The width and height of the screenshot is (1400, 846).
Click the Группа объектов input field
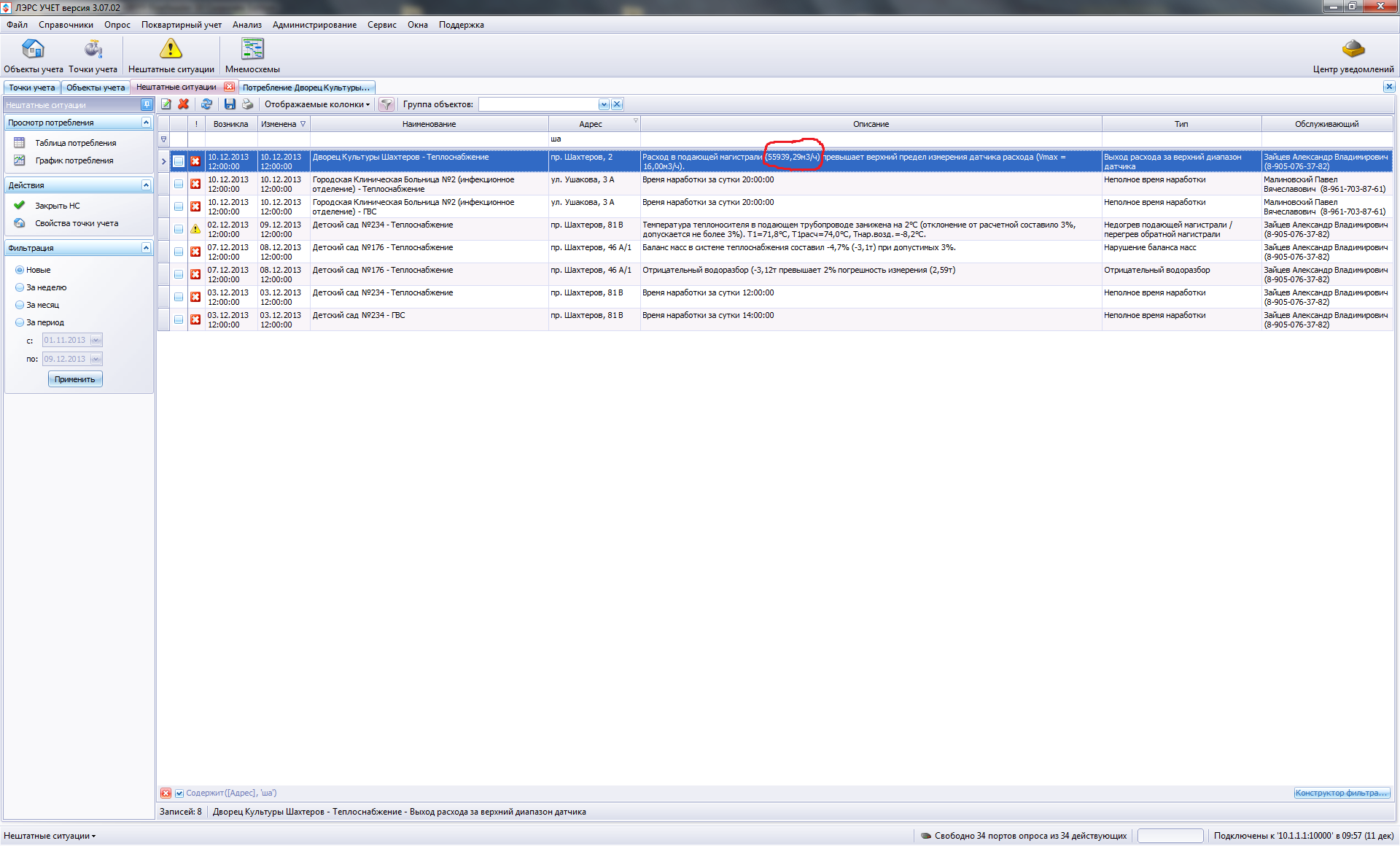pyautogui.click(x=538, y=104)
